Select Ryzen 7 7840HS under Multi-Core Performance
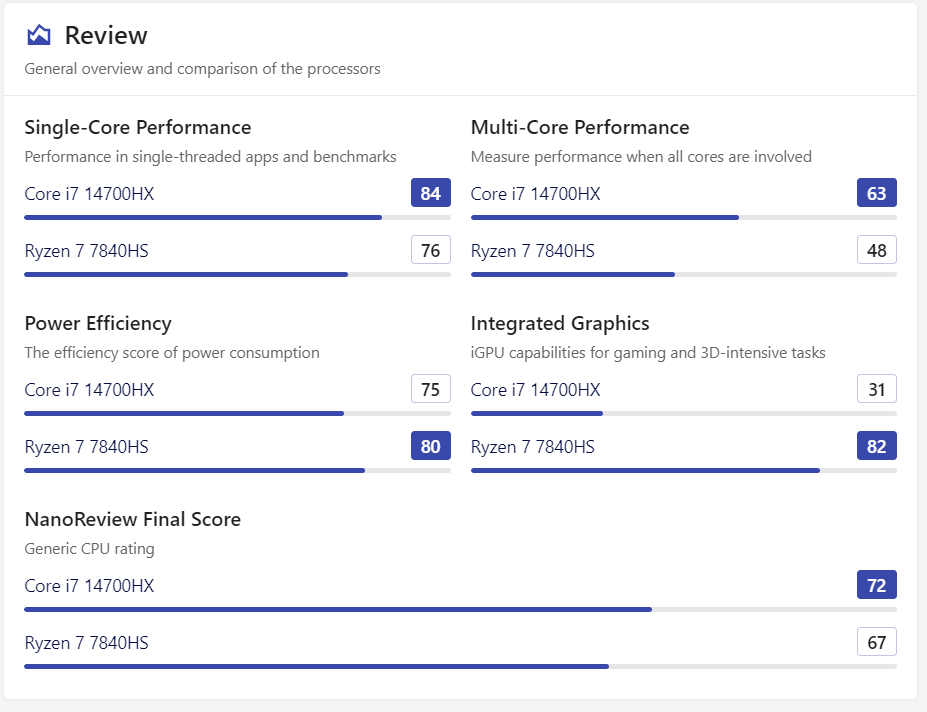 532,251
